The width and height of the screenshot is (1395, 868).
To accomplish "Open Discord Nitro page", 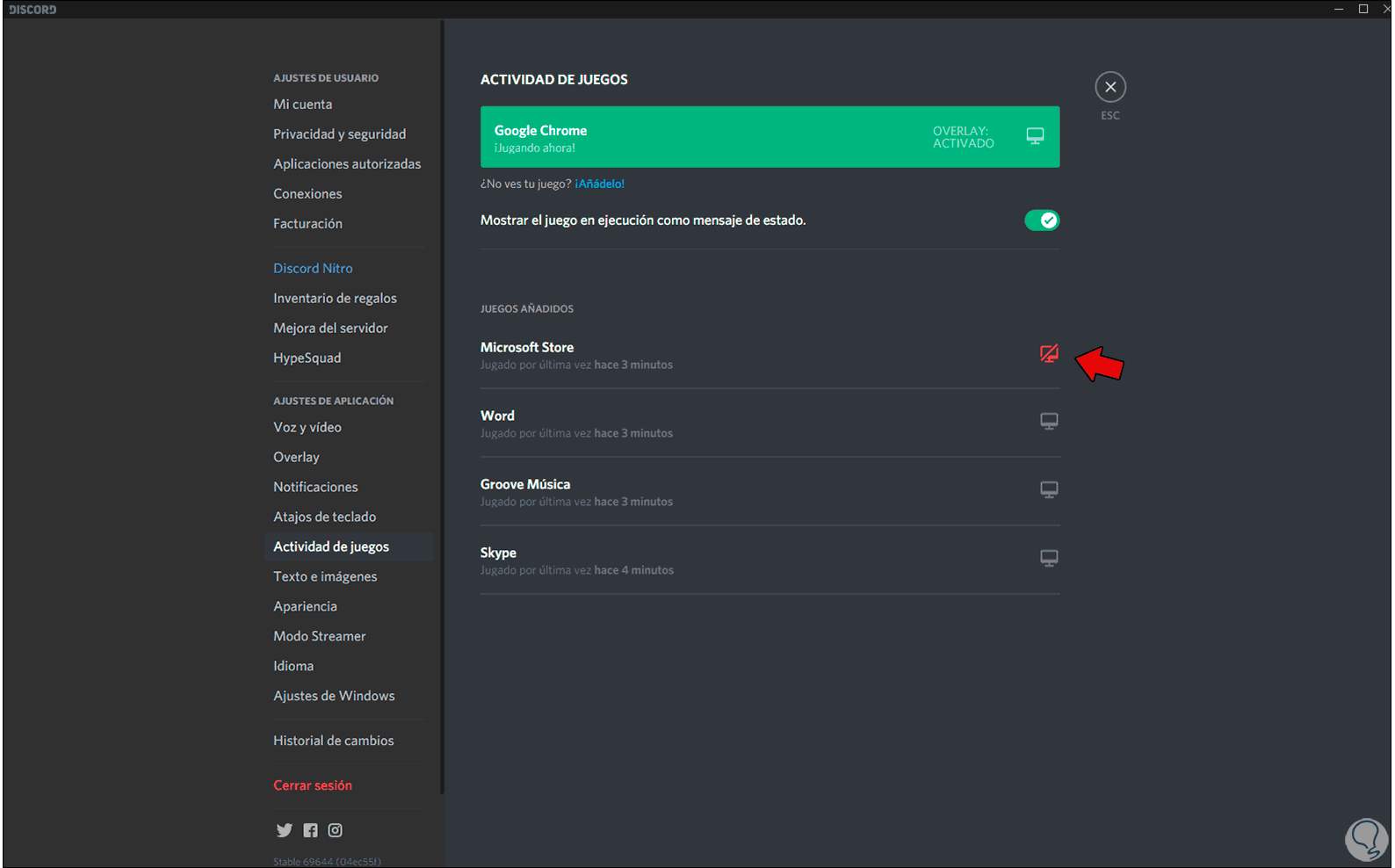I will (x=313, y=269).
